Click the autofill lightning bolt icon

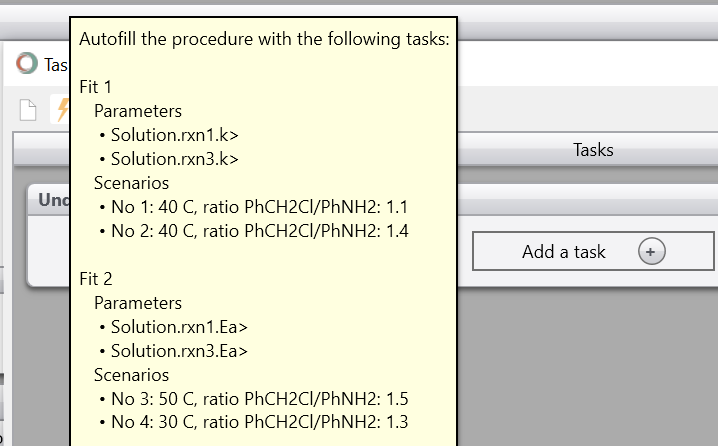pos(61,110)
